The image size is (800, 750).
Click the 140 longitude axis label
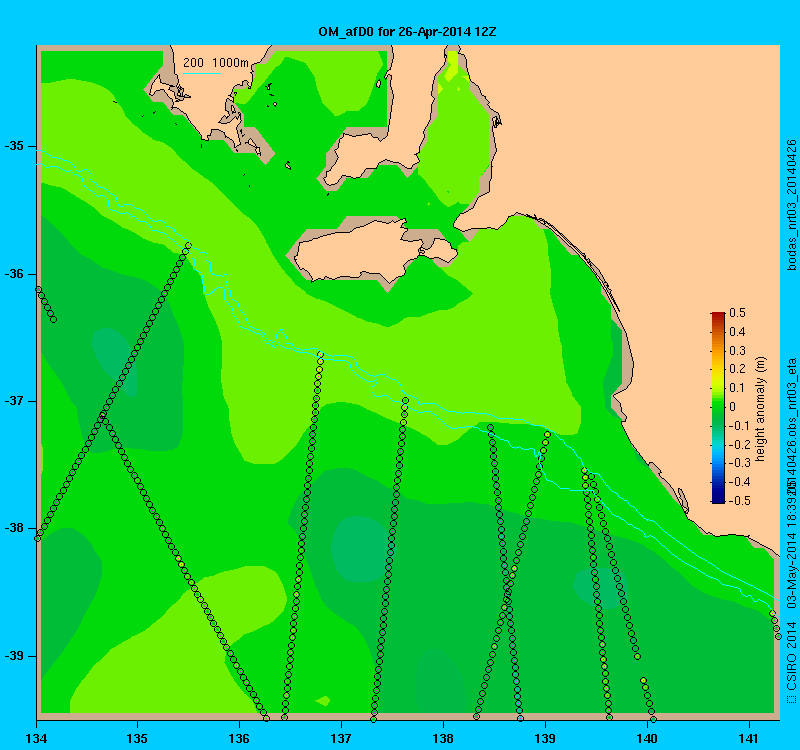[x=647, y=738]
